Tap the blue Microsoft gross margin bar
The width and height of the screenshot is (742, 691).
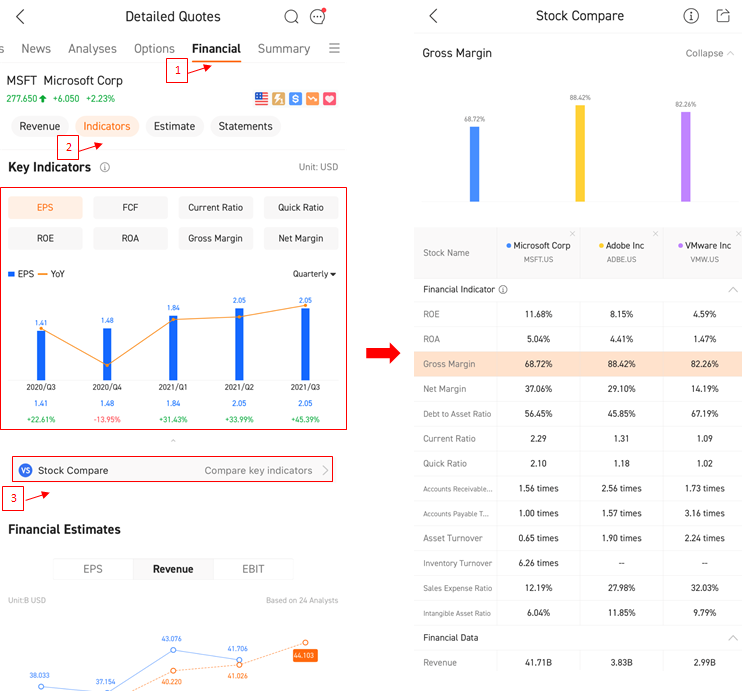pyautogui.click(x=474, y=164)
